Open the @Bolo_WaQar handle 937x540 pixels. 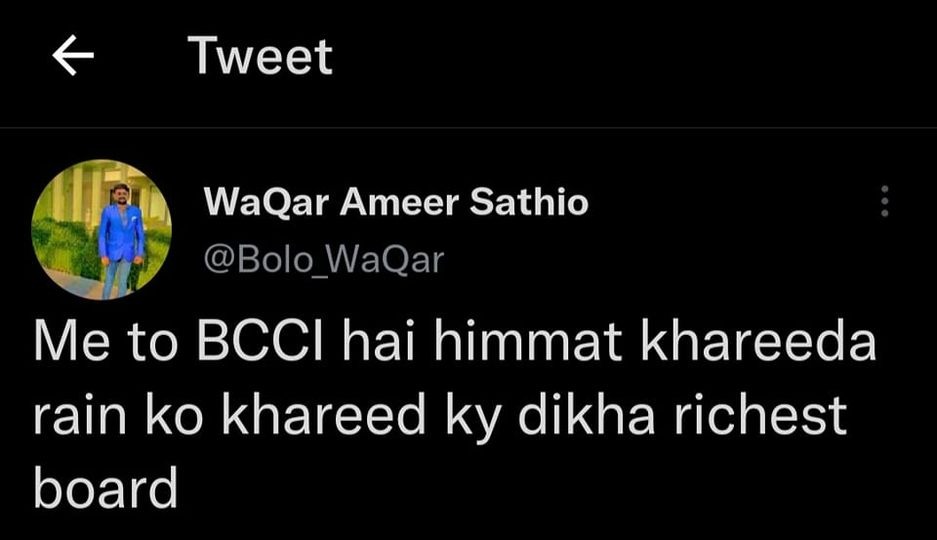(324, 260)
